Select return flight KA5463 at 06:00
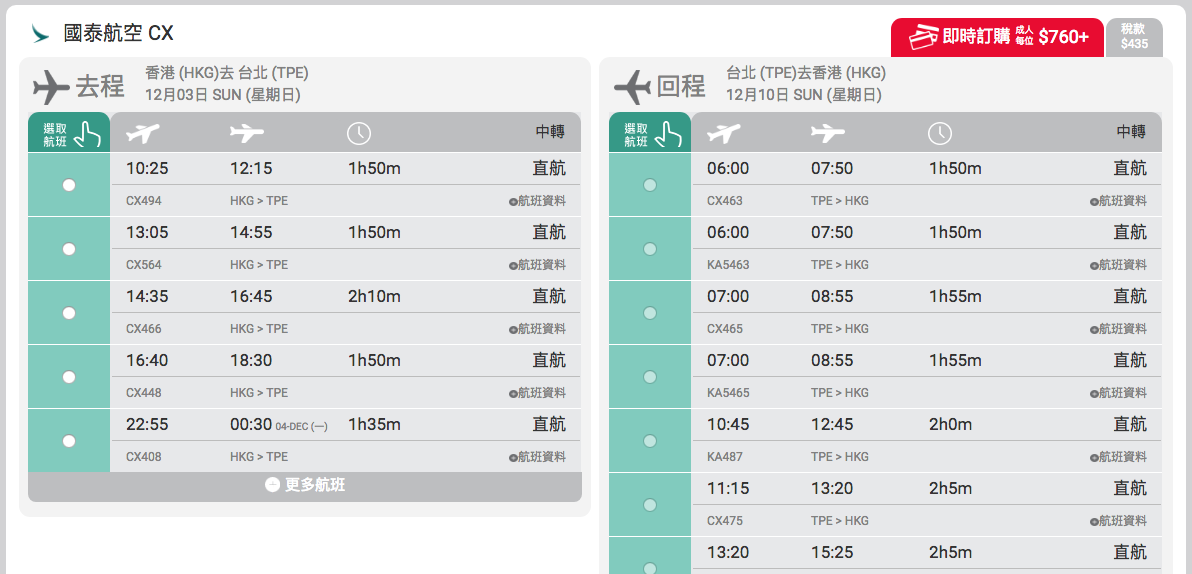1192x574 pixels. [650, 249]
